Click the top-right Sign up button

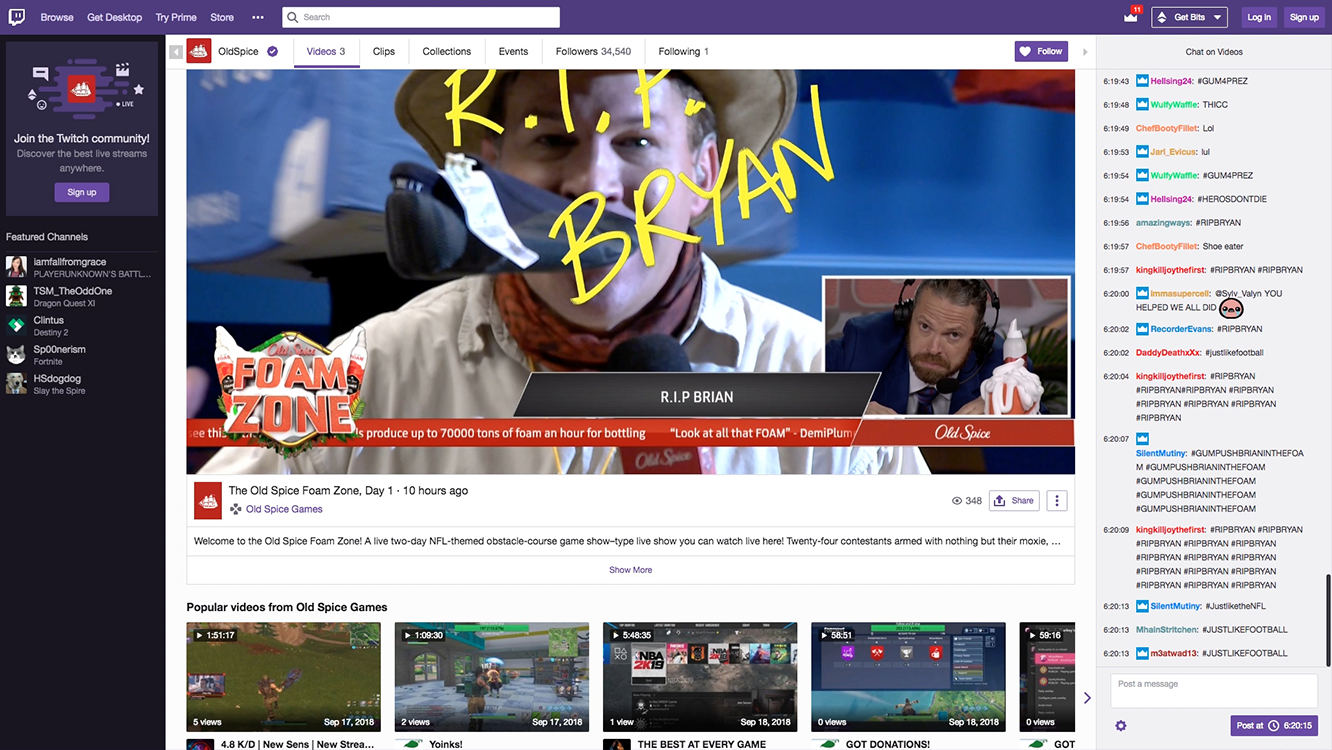coord(1304,17)
